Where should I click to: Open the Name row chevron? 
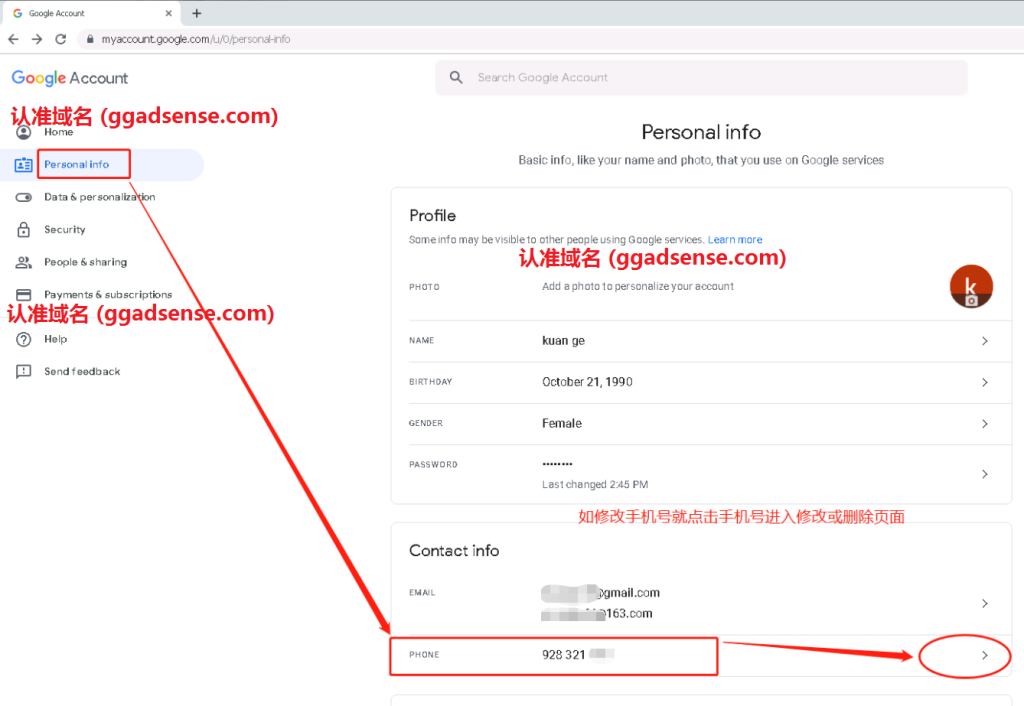[x=984, y=341]
